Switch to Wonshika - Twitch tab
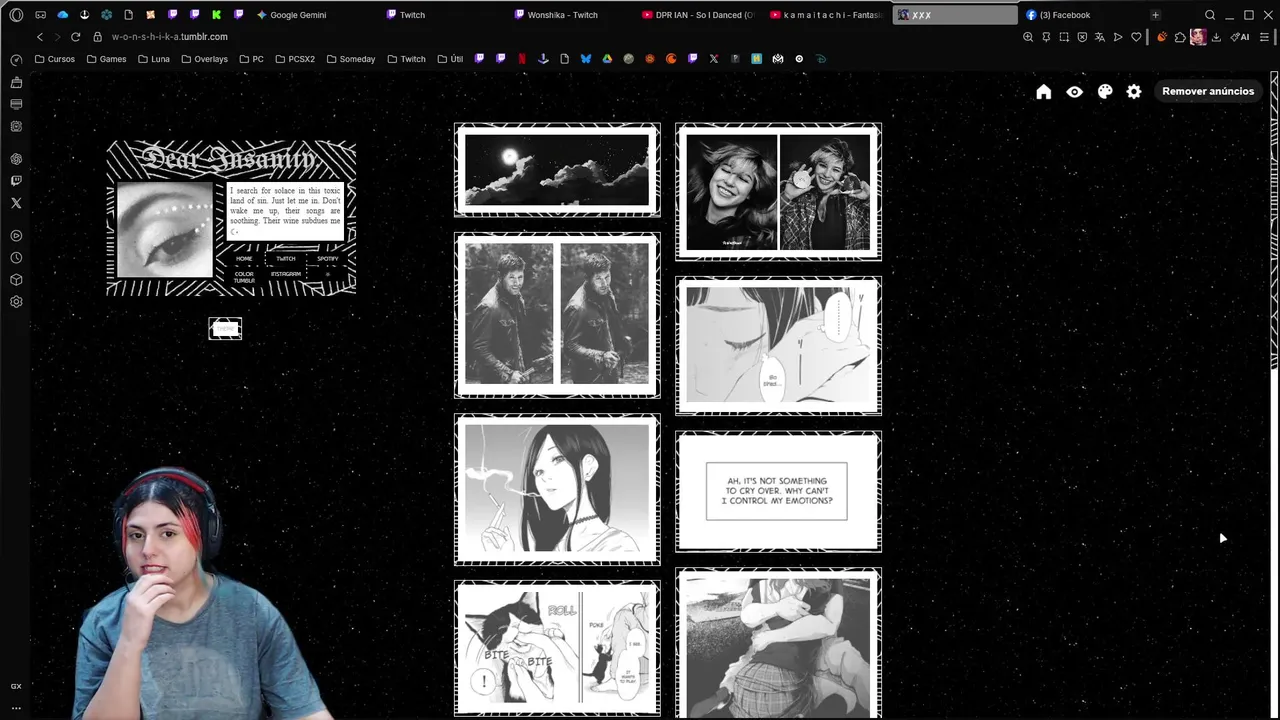Viewport: 1280px width, 720px height. point(572,15)
